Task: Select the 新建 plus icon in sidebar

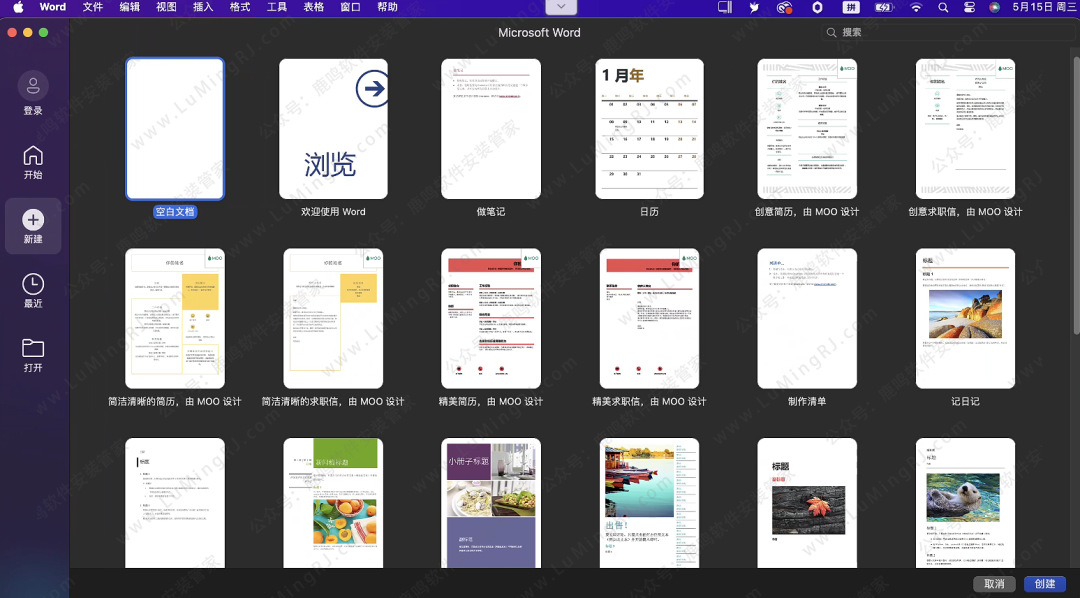Action: click(x=33, y=220)
